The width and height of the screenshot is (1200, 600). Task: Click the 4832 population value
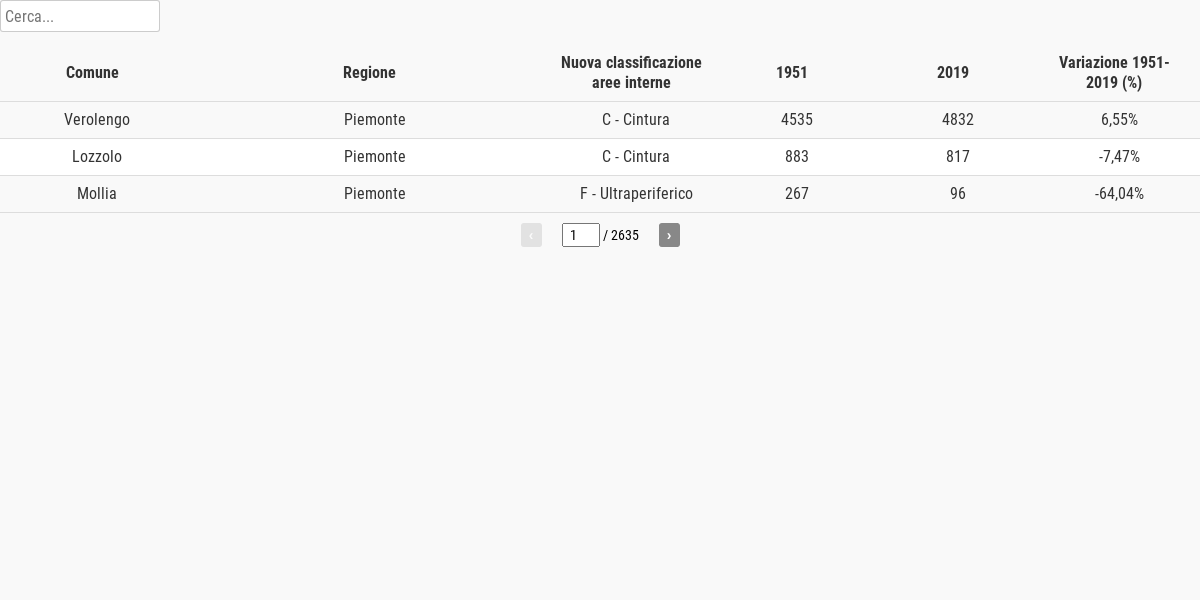click(958, 120)
